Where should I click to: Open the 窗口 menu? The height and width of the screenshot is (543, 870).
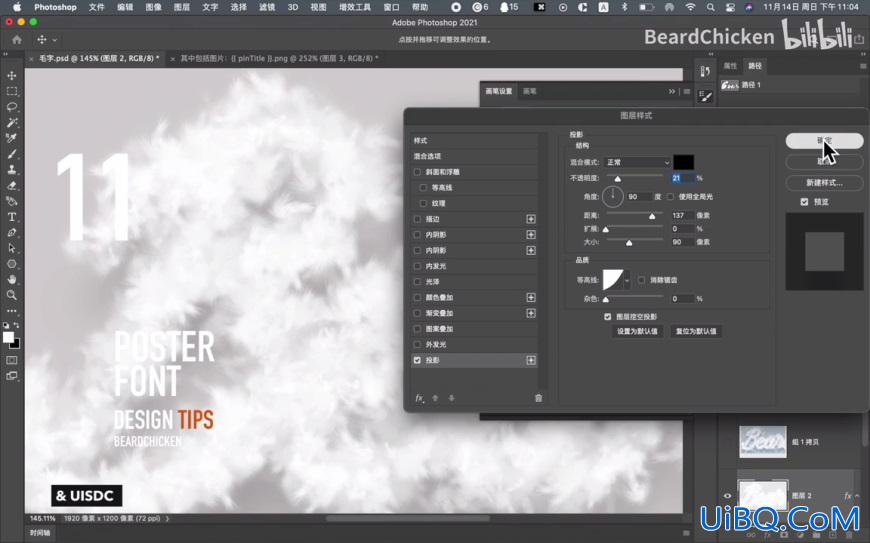coord(391,7)
